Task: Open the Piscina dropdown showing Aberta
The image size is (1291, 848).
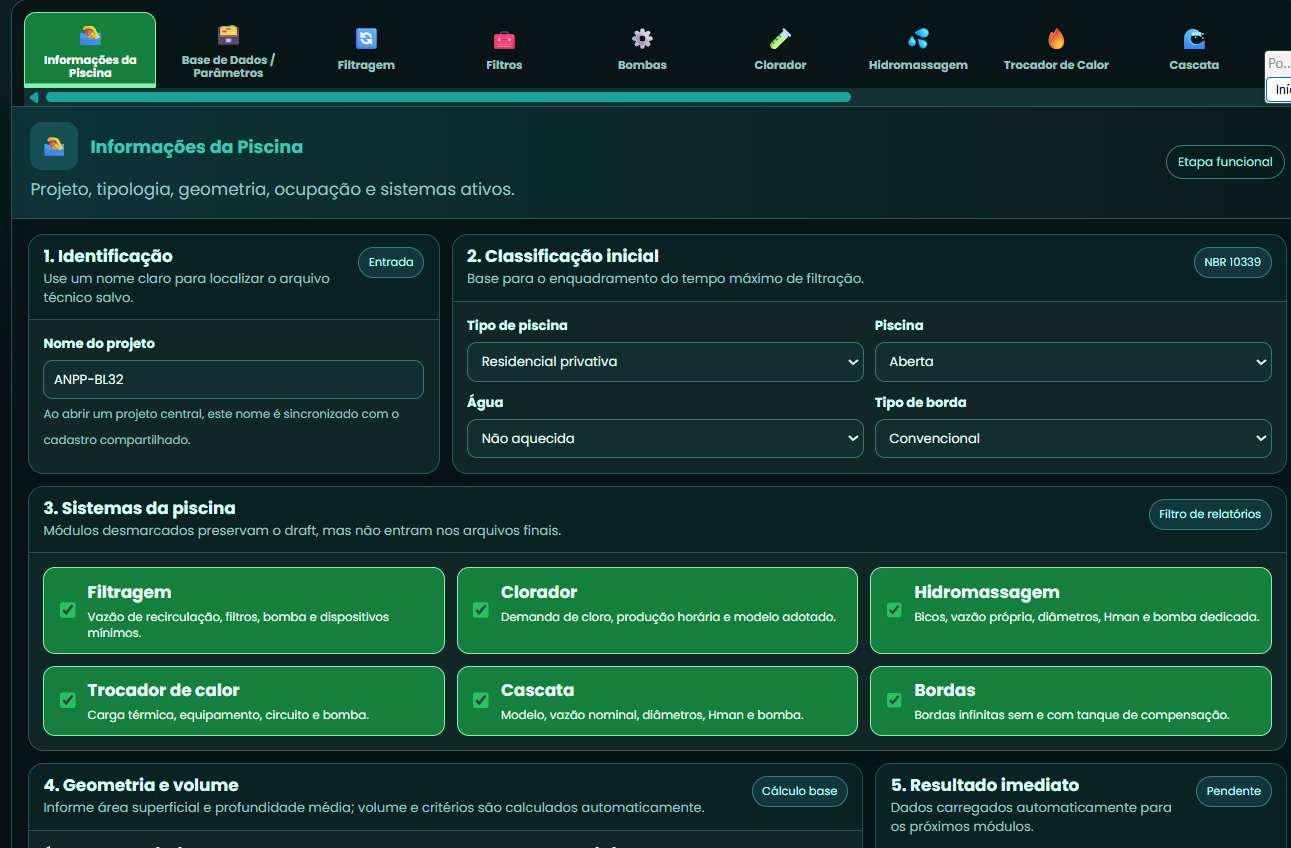Action: 1073,362
